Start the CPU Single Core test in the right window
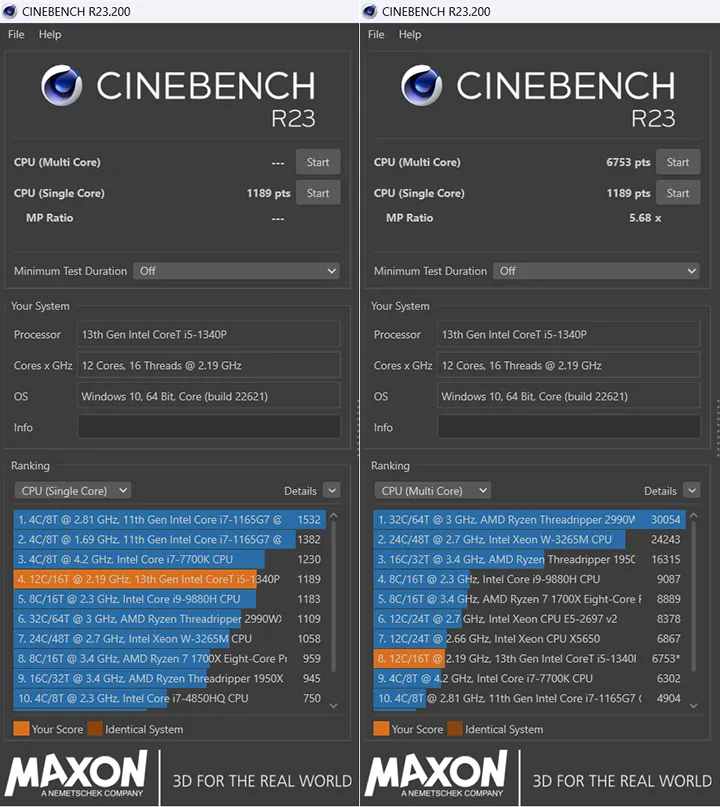Viewport: 720px width, 807px height. click(x=678, y=193)
